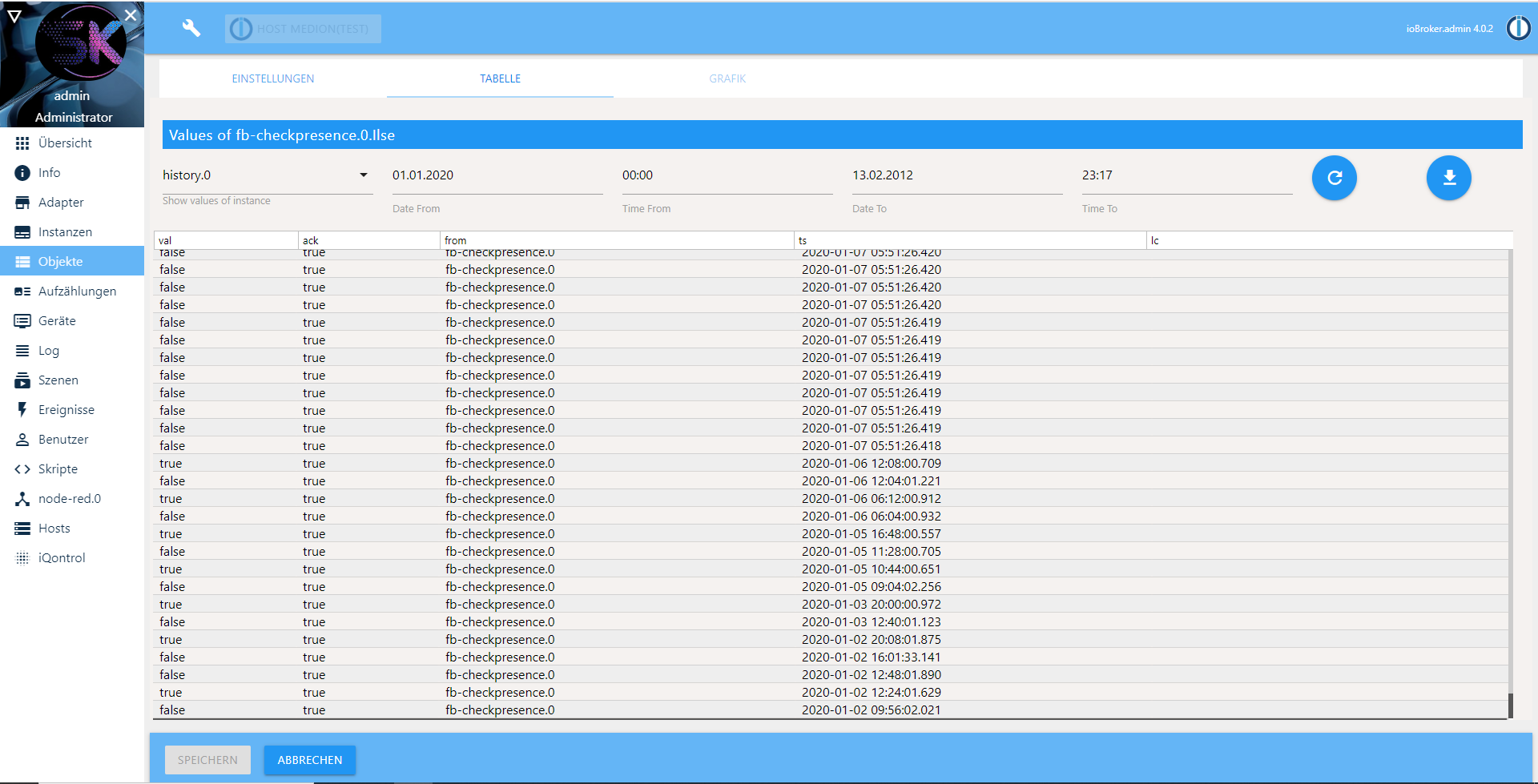Open the Hosts server icon

coord(22,529)
